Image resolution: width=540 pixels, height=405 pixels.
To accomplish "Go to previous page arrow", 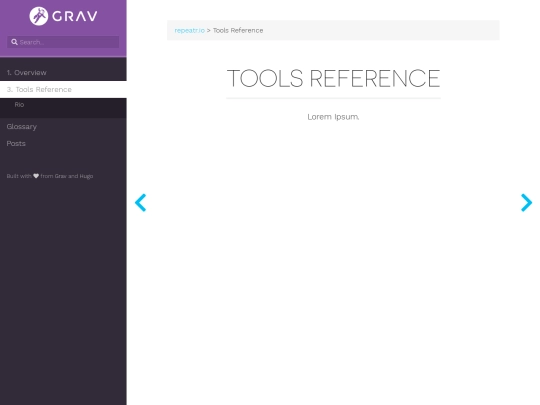I will [x=141, y=202].
